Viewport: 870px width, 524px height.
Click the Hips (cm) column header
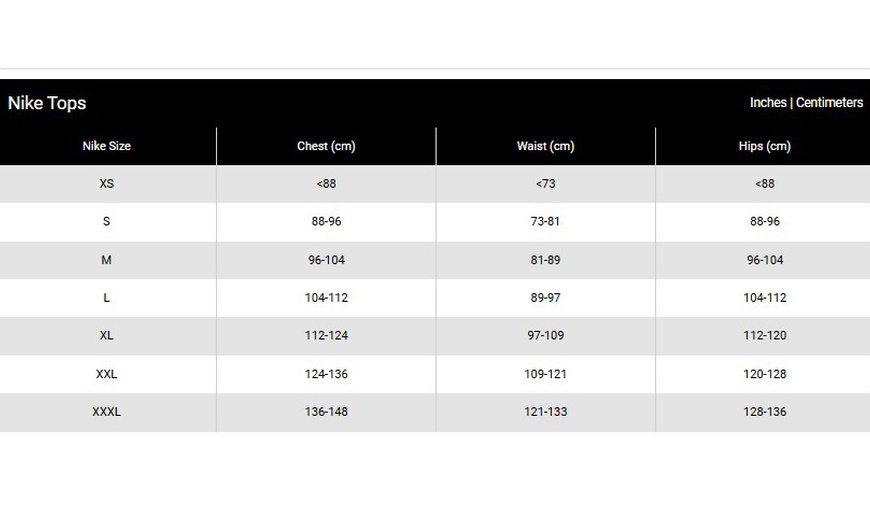coord(764,146)
